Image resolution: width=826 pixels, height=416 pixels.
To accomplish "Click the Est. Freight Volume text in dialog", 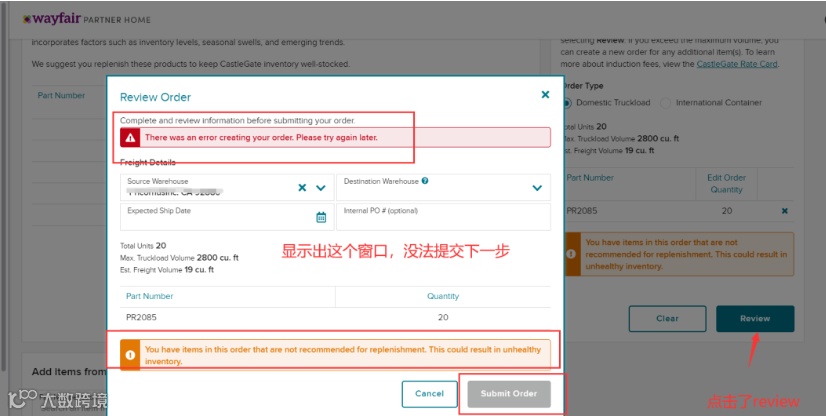I will [x=167, y=270].
